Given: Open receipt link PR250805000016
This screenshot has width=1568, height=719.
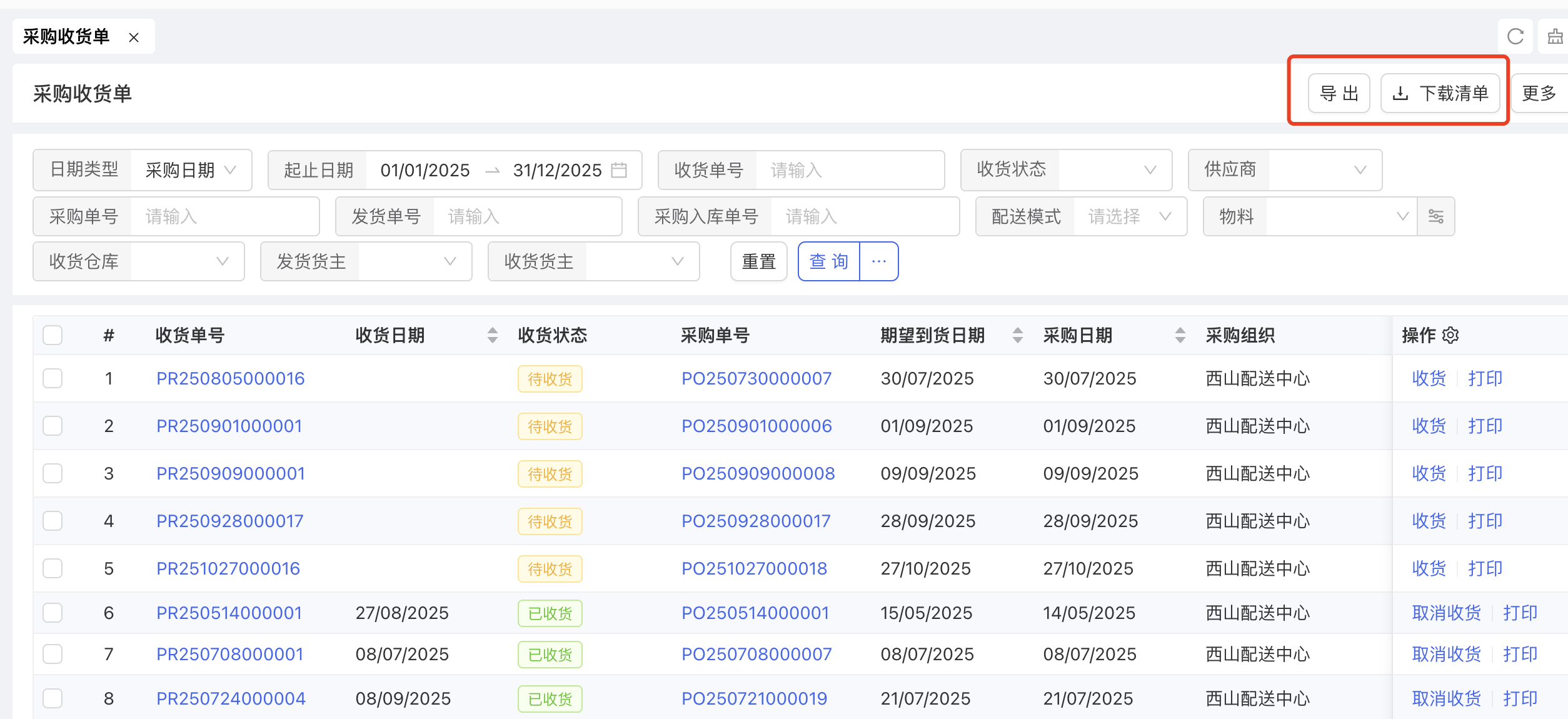Looking at the screenshot, I should (230, 378).
